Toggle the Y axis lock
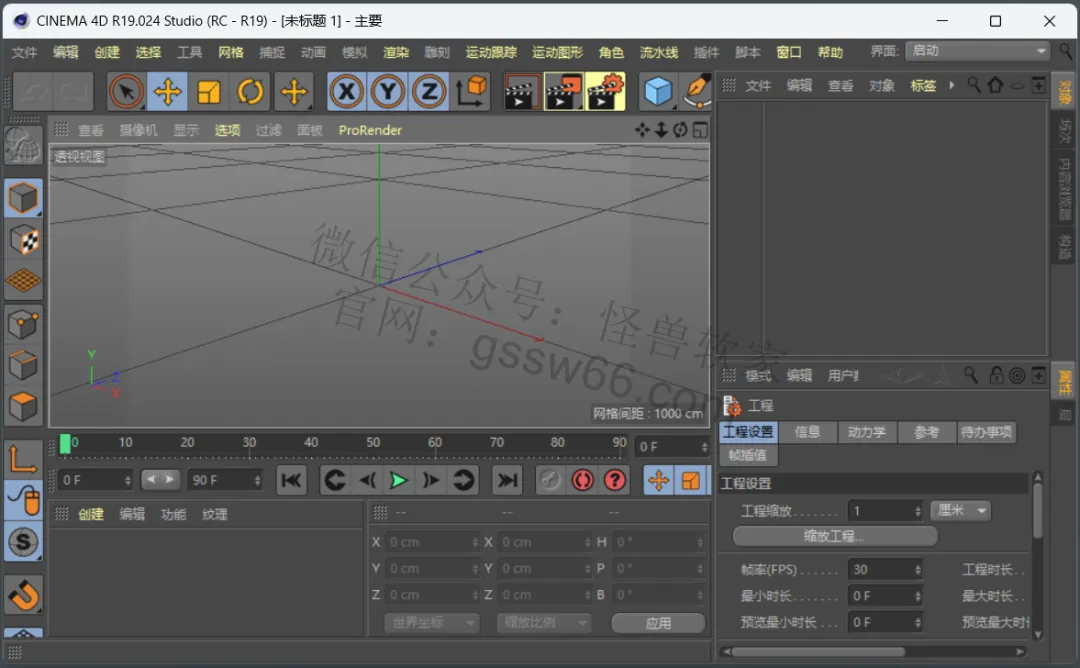 [x=388, y=92]
